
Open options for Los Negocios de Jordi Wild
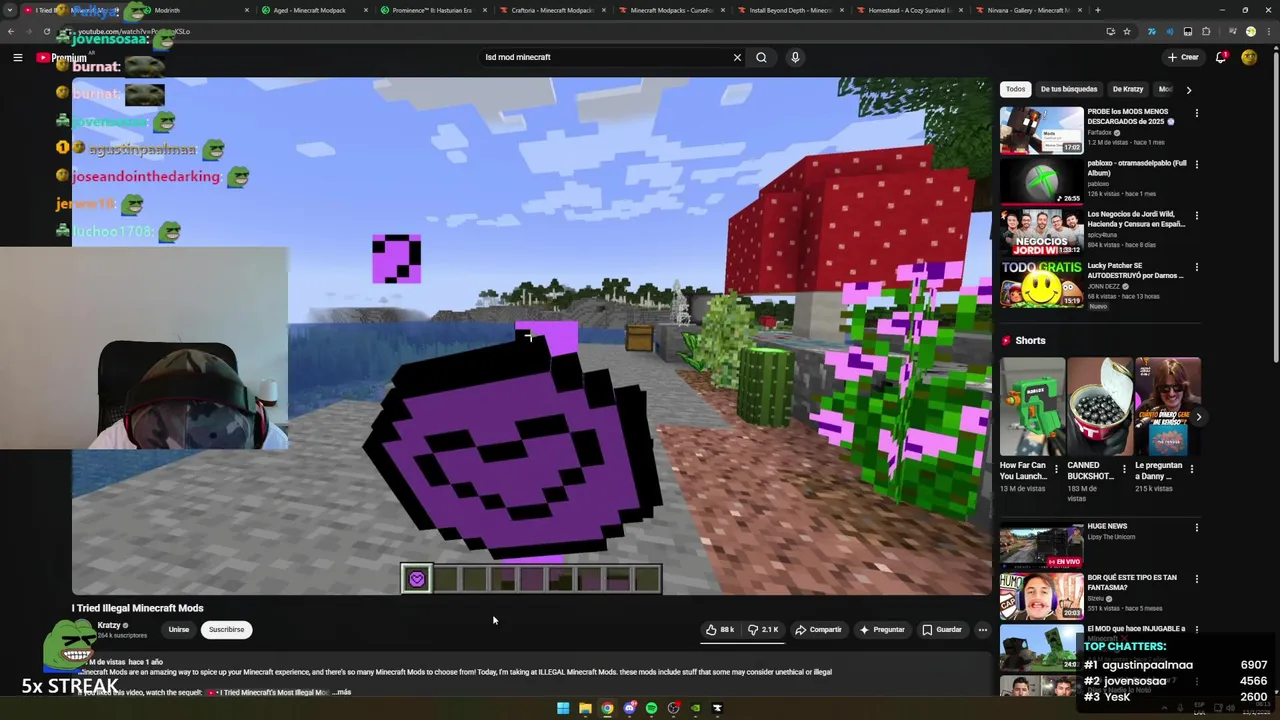click(x=1196, y=216)
